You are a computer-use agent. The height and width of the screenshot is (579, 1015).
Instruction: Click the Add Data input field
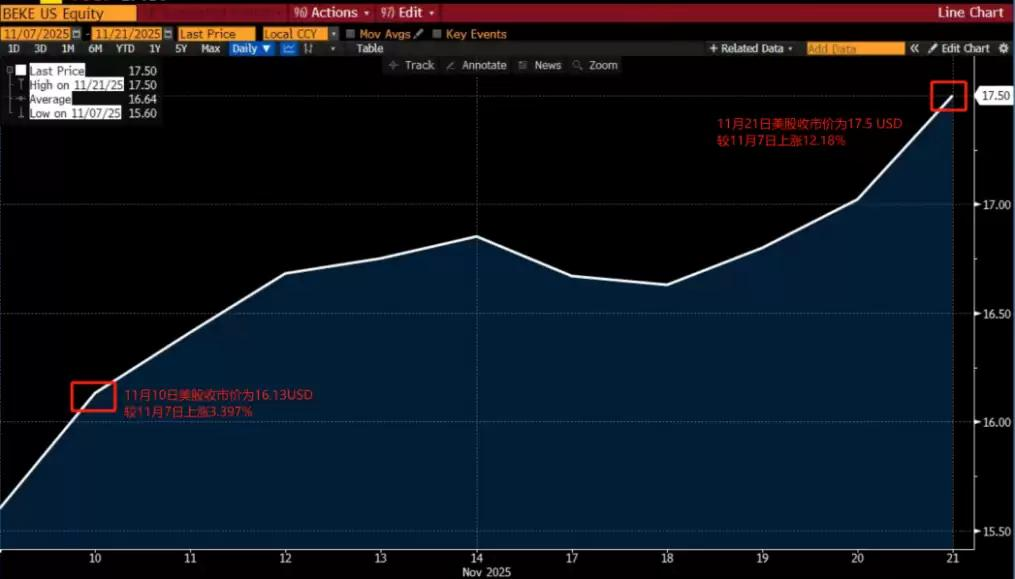[854, 48]
